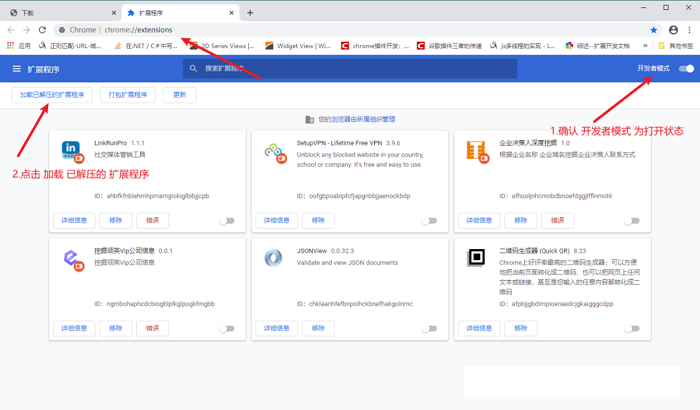The height and width of the screenshot is (410, 700).
Task: Enable the LinkRunPro extension toggle
Action: [227, 221]
